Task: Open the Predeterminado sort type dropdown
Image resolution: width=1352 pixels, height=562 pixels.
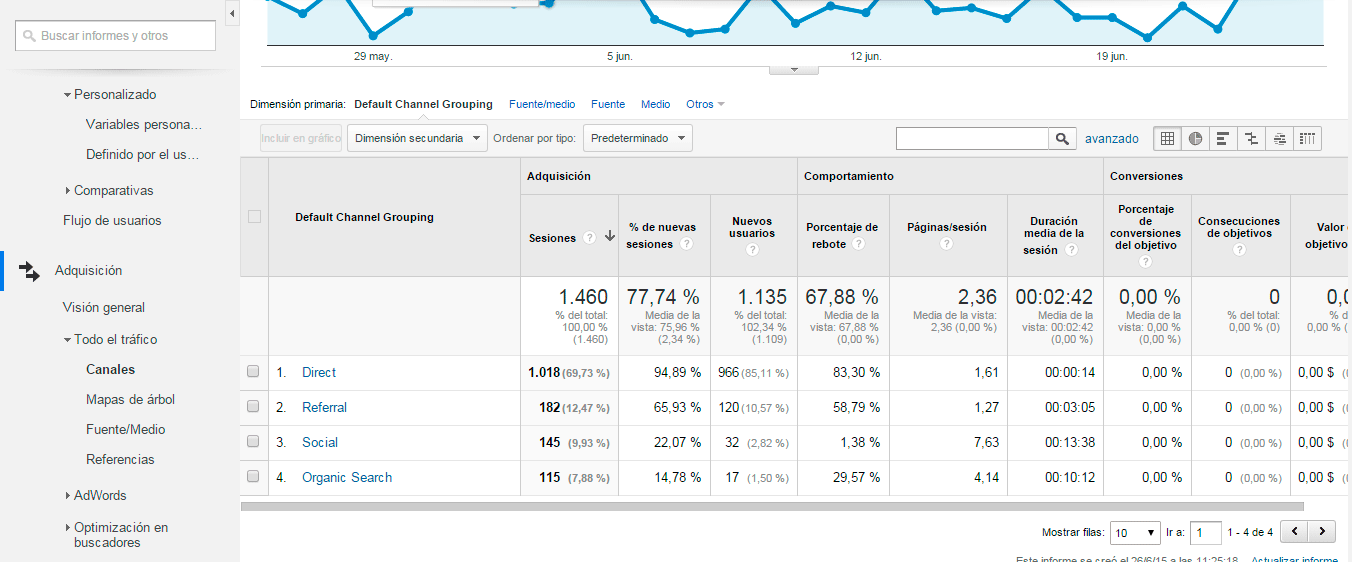Action: point(638,138)
